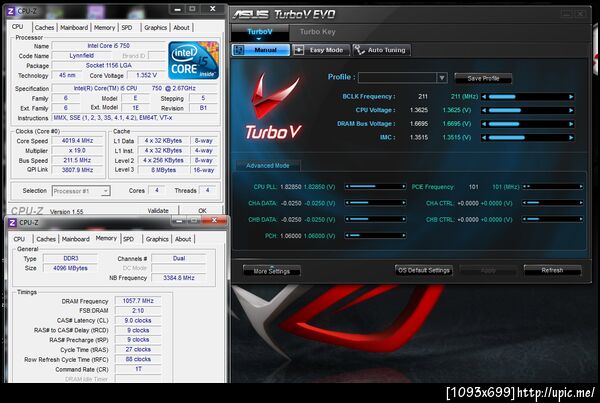Adjust the CHB DATA slider
The image size is (600, 403).
(x=375, y=219)
